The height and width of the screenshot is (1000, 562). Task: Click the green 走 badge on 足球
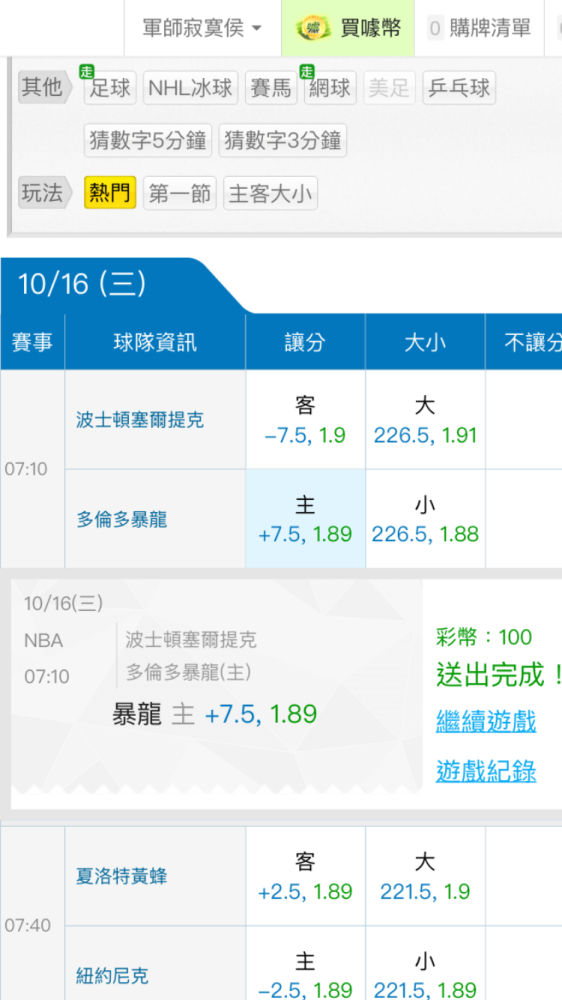86,72
